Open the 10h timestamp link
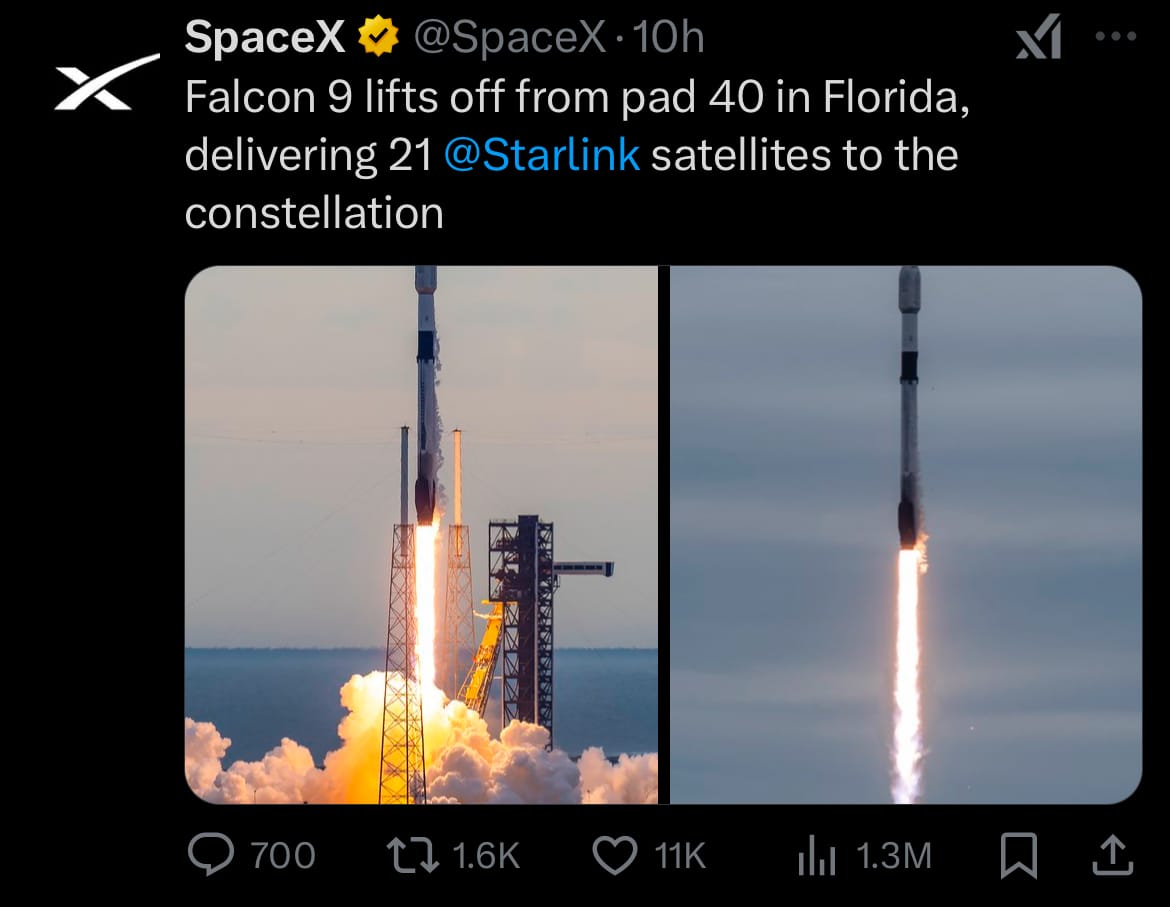The image size is (1170, 907). pyautogui.click(x=669, y=37)
